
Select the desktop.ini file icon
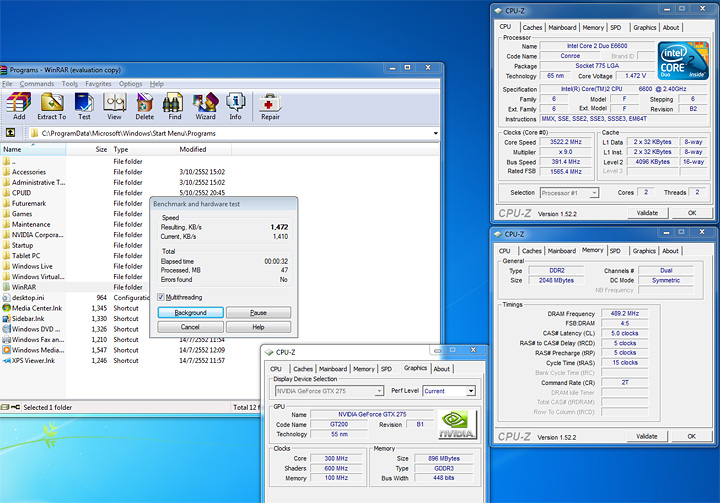pos(6,298)
